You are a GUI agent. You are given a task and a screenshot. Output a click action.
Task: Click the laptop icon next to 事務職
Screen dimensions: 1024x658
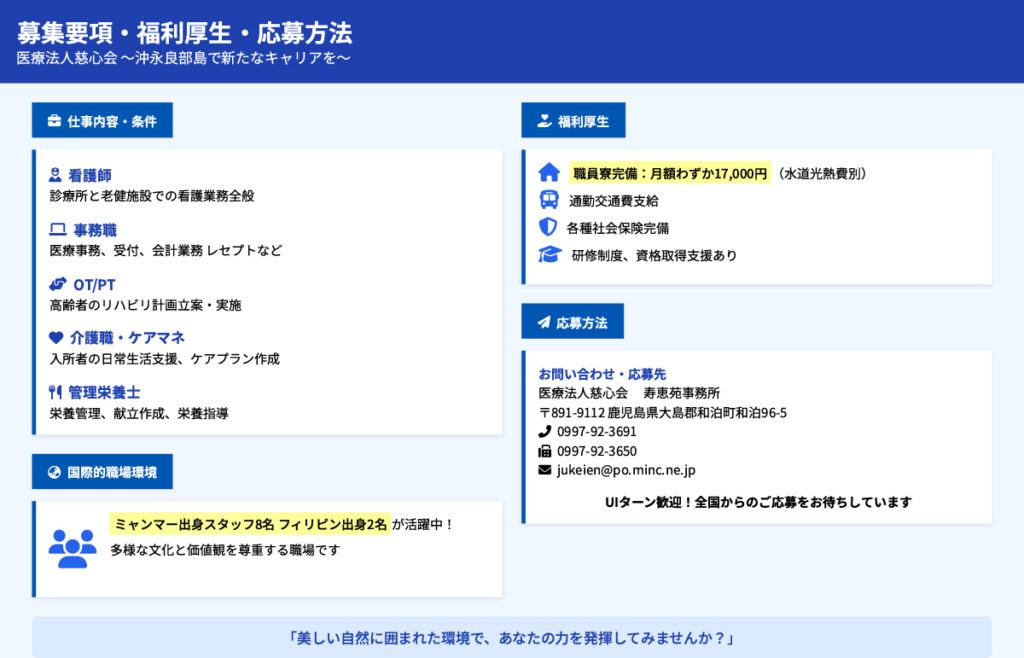(57, 230)
